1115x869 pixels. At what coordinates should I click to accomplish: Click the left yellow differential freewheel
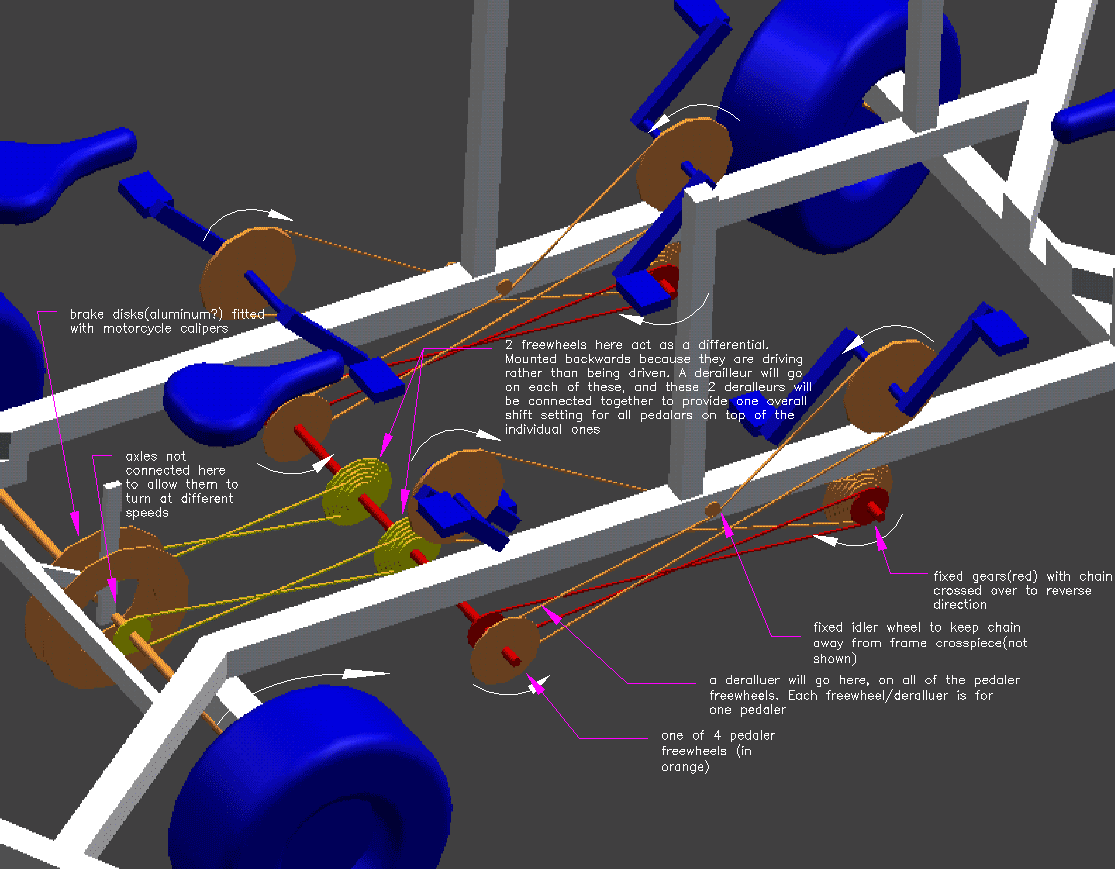pos(353,489)
